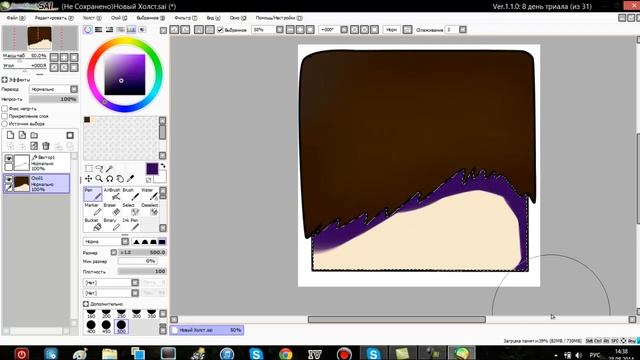Select the Eraser tool
640x360 pixels.
pos(112,209)
